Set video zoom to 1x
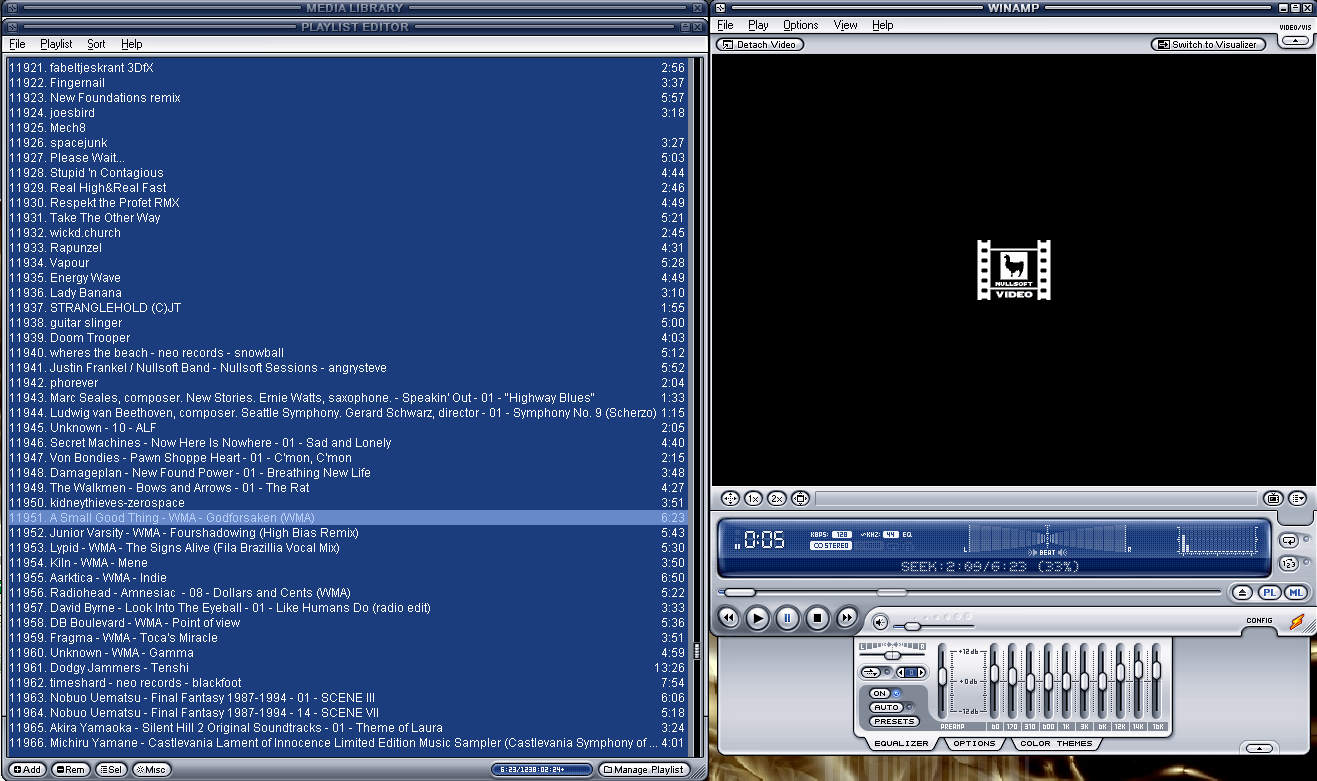Viewport: 1317px width, 781px height. [x=753, y=498]
